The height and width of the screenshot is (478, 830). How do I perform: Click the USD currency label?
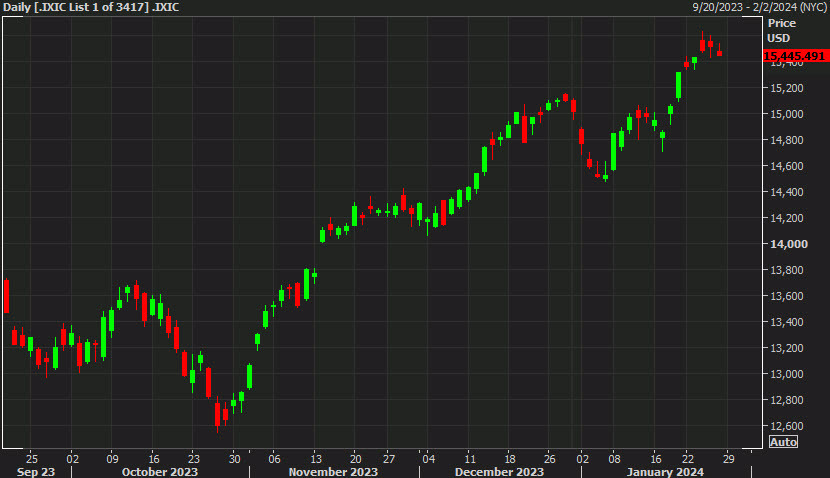click(x=779, y=38)
